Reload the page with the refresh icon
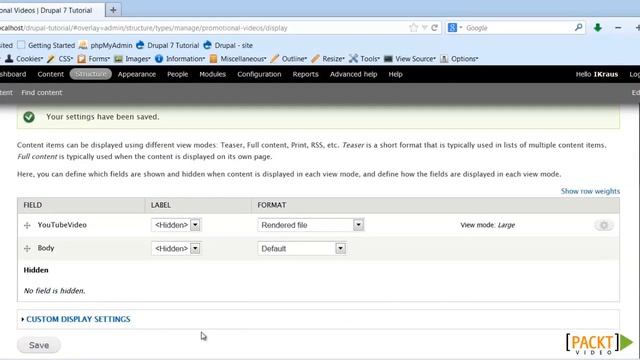The image size is (640, 360). 434,28
